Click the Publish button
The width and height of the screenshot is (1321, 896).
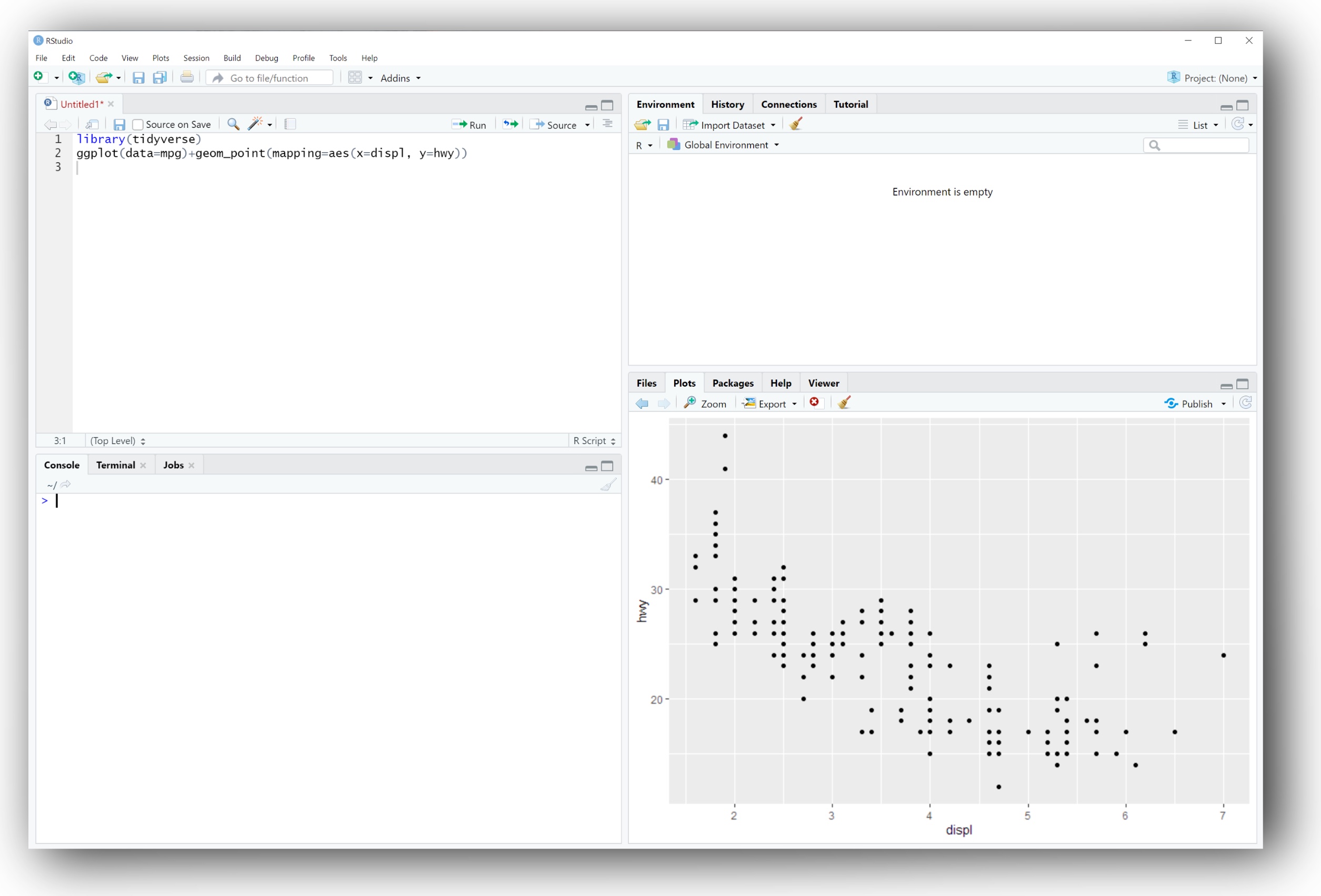click(1188, 404)
